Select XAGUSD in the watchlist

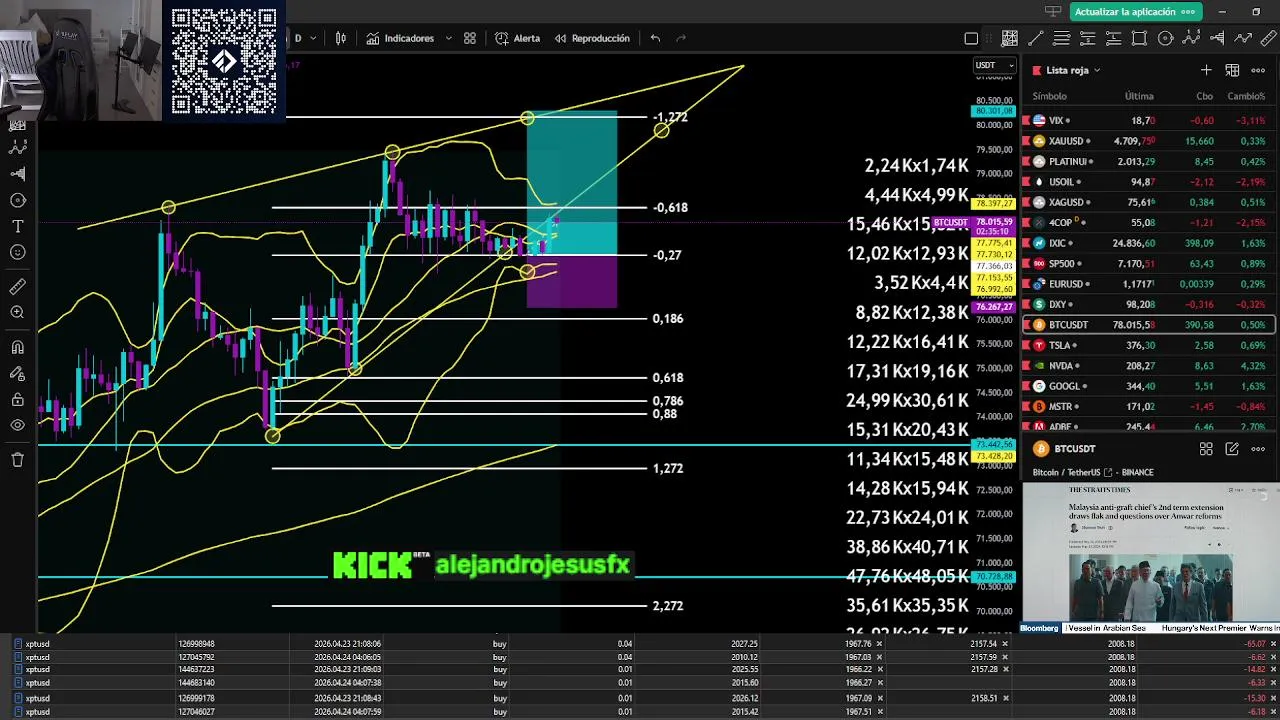(1148, 202)
